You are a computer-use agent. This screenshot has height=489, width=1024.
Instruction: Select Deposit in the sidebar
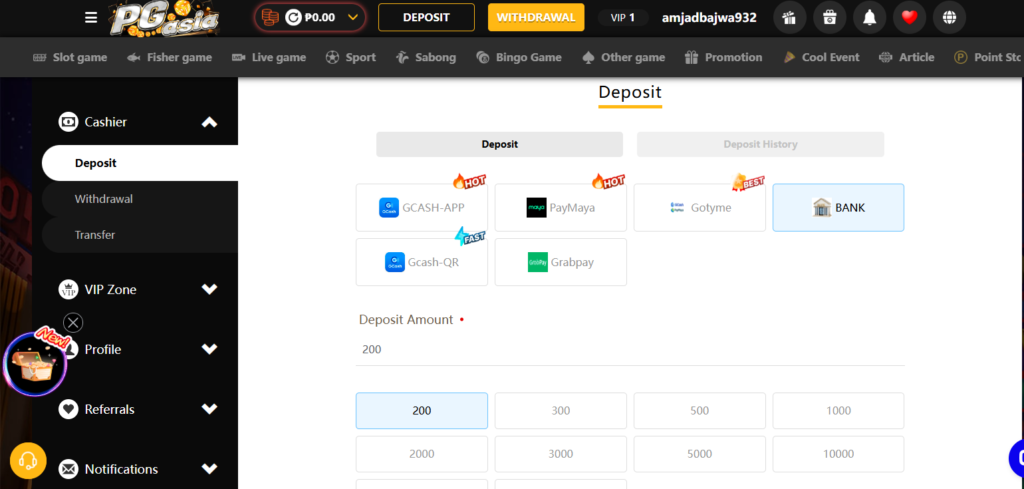click(x=140, y=163)
